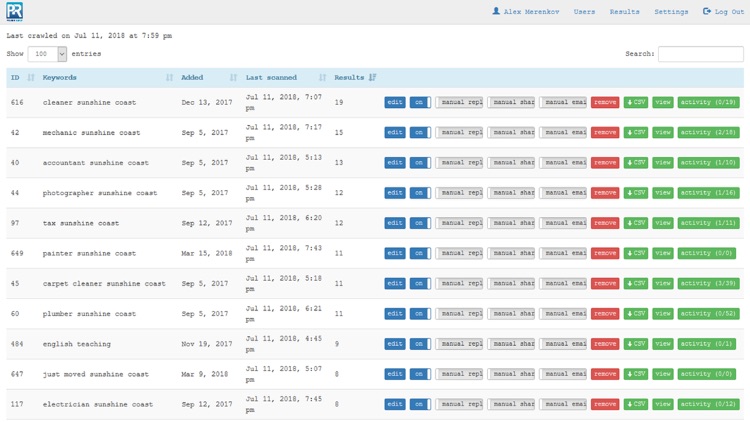Remove the electrician sunshine coast keyword

tap(605, 404)
